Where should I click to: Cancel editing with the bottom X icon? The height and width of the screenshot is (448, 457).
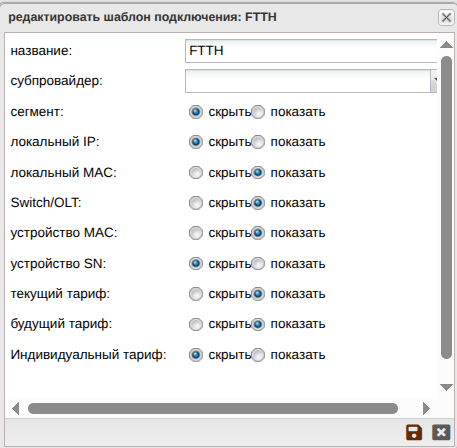pos(441,433)
